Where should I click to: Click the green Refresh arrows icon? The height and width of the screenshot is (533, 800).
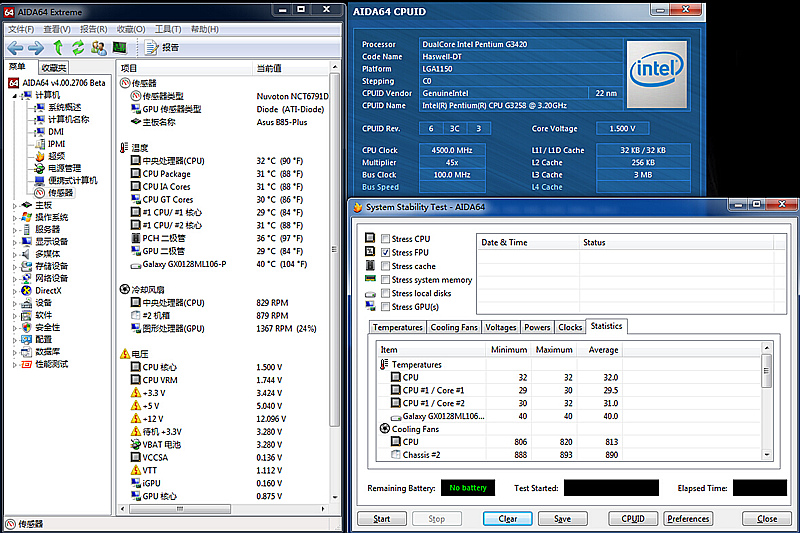tap(78, 47)
